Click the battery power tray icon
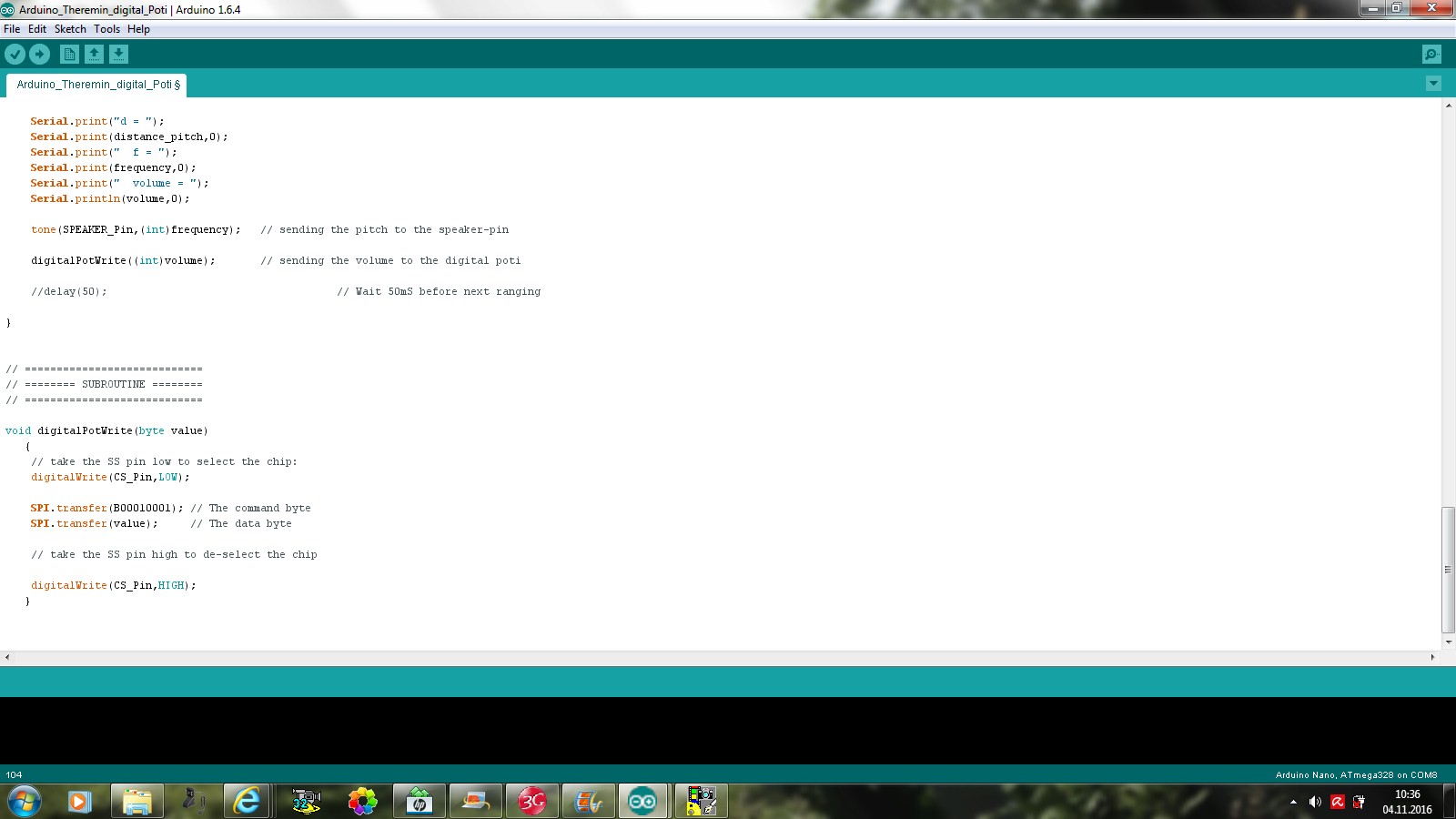The height and width of the screenshot is (819, 1456). point(1360,802)
